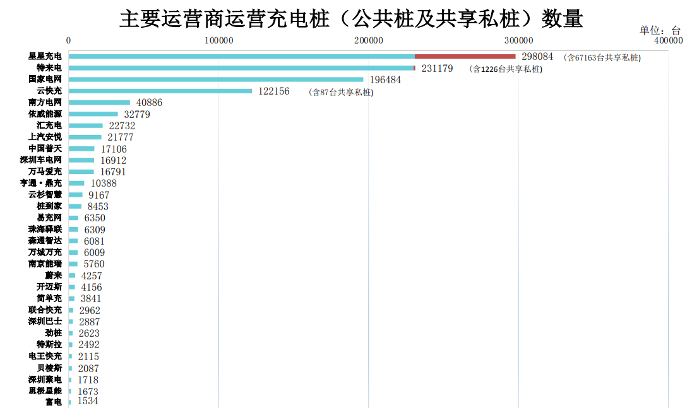
Task: Click the note 含67163台共享私桩
Action: pos(602,58)
